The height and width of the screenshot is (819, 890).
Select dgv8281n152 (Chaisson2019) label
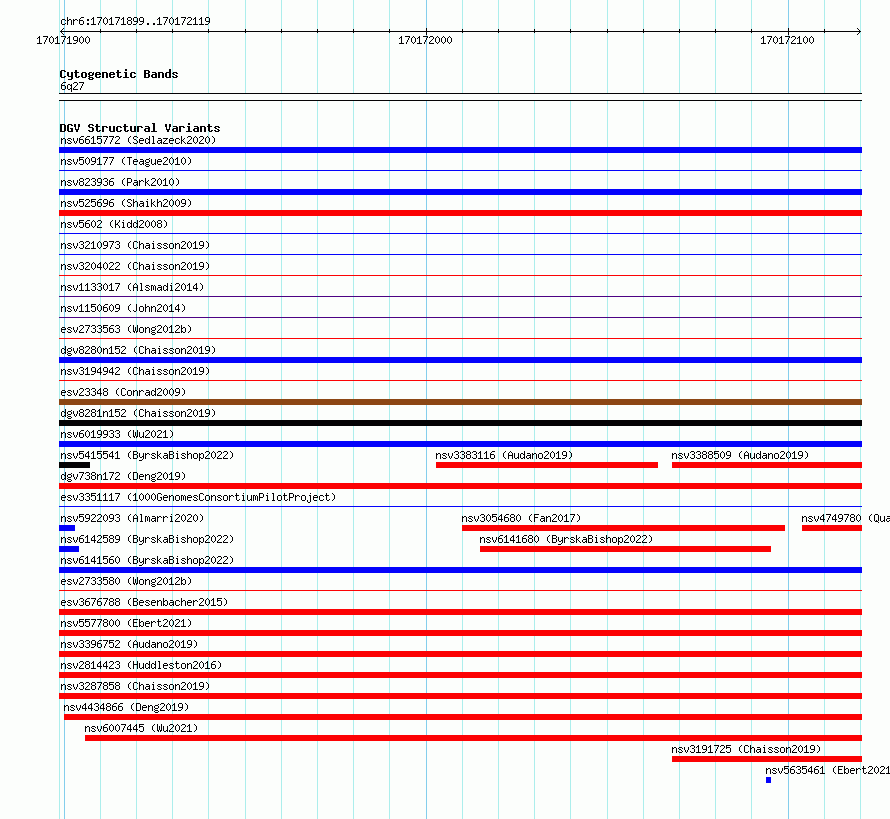pyautogui.click(x=138, y=413)
